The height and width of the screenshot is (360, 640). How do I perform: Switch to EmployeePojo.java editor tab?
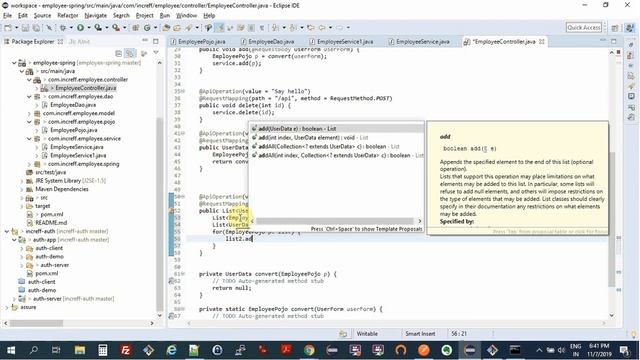point(202,42)
